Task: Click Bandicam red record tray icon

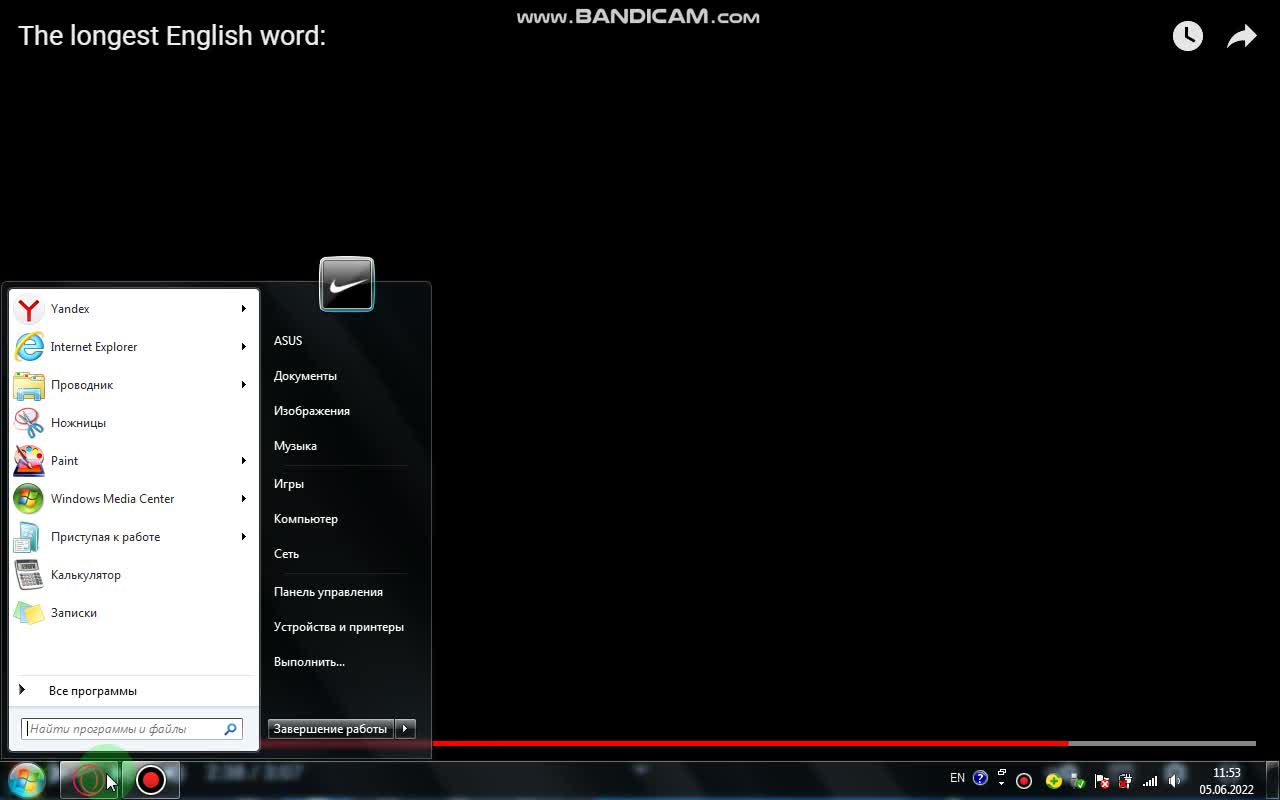Action: [1023, 781]
